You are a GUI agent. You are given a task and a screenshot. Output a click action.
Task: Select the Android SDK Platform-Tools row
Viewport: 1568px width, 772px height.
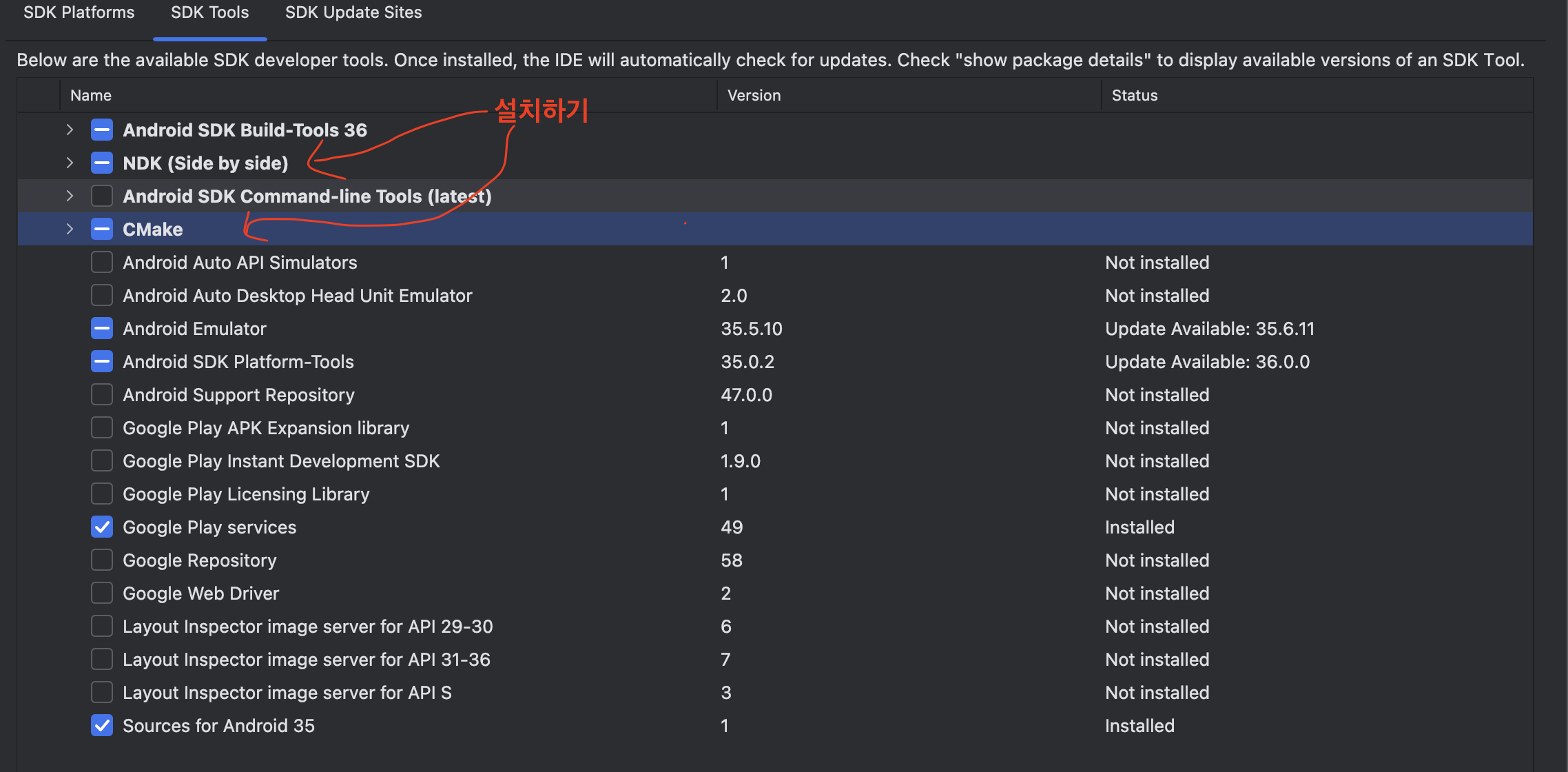click(x=238, y=362)
